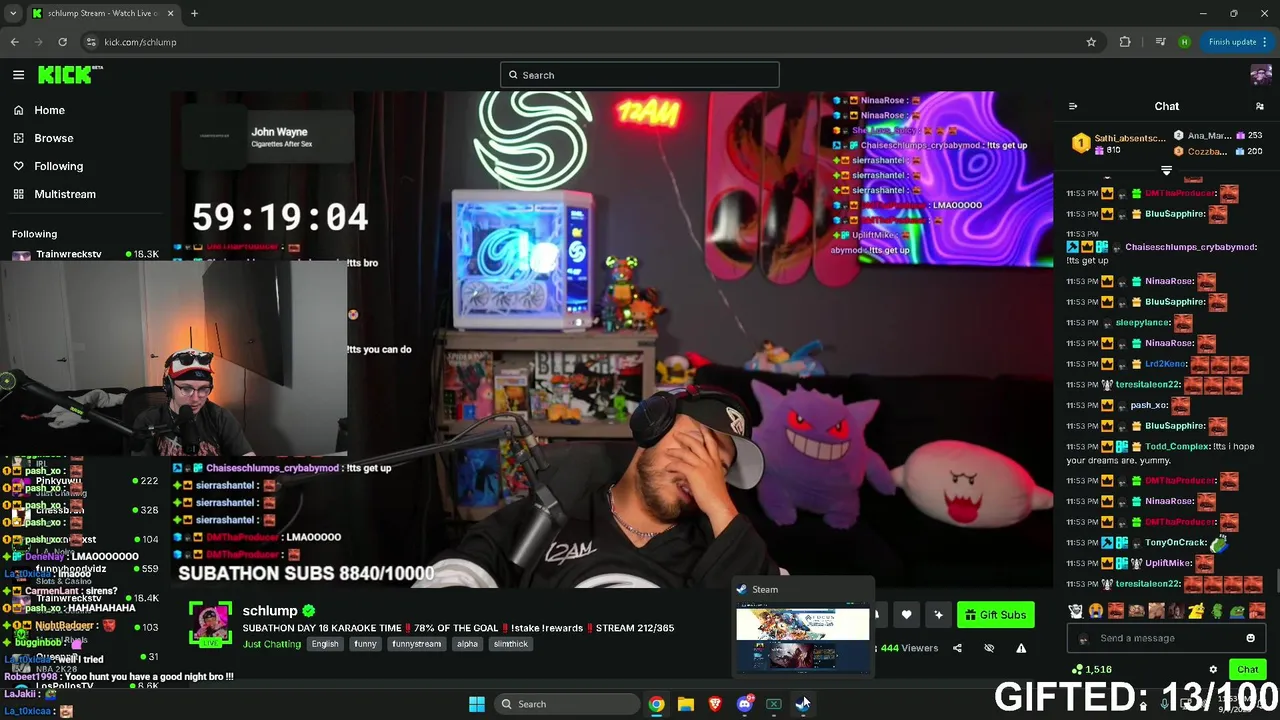The width and height of the screenshot is (1280, 720).
Task: Bookmark page with the star icon
Action: pyautogui.click(x=1091, y=42)
